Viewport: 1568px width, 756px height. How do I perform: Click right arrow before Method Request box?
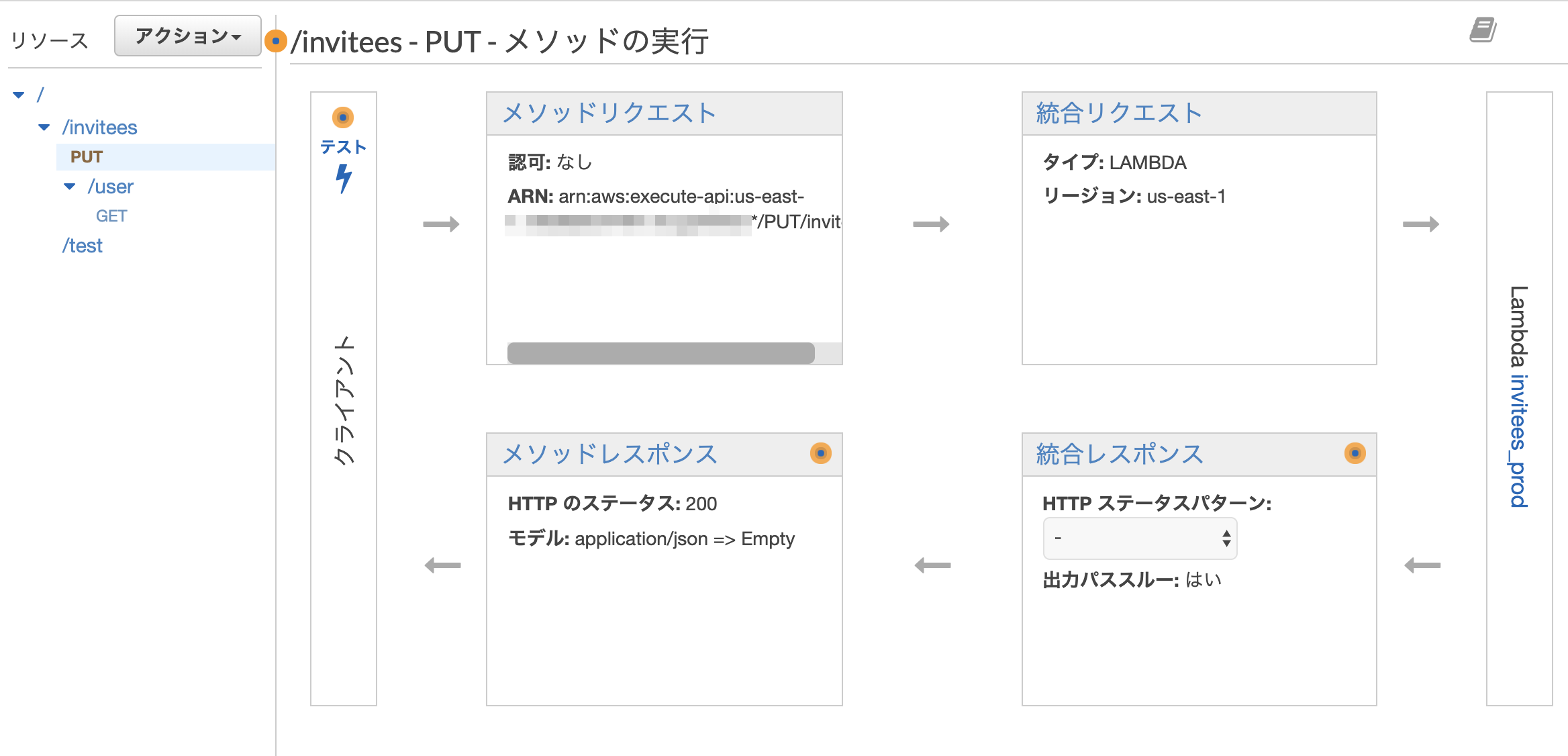441,224
